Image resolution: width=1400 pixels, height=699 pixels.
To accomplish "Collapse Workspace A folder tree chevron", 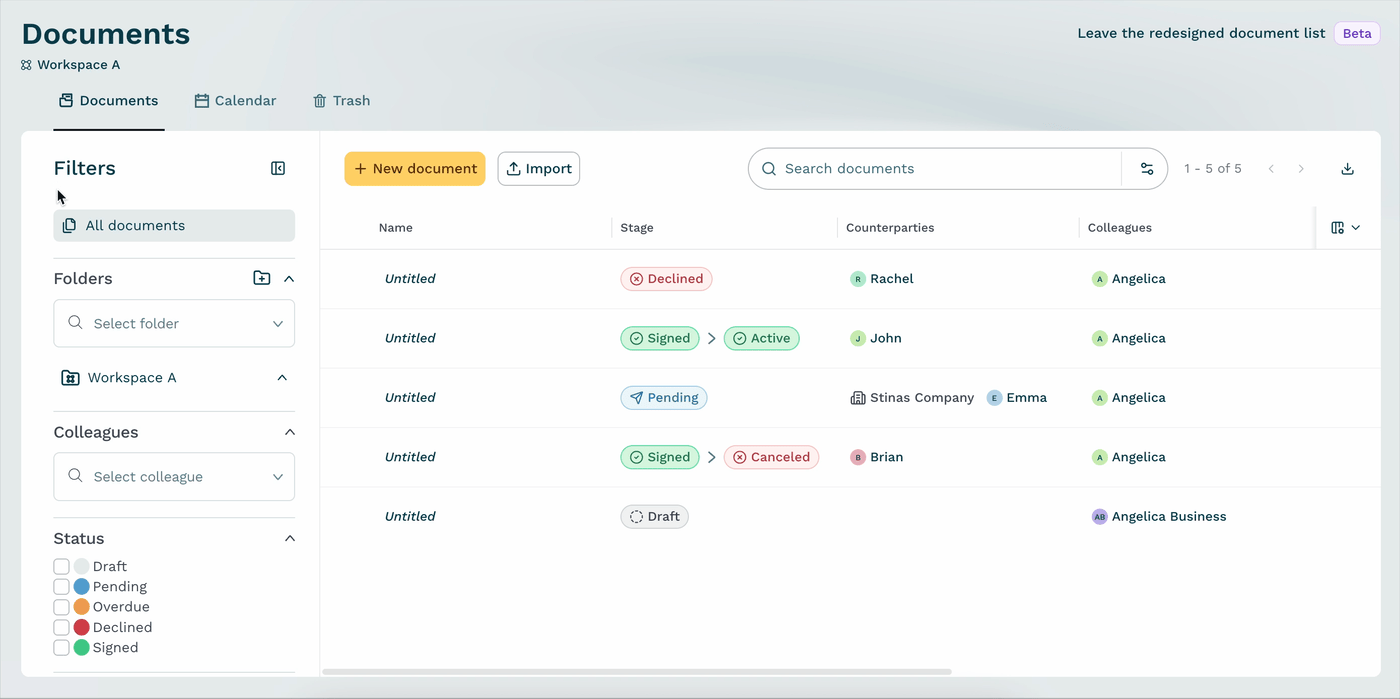I will pyautogui.click(x=282, y=378).
